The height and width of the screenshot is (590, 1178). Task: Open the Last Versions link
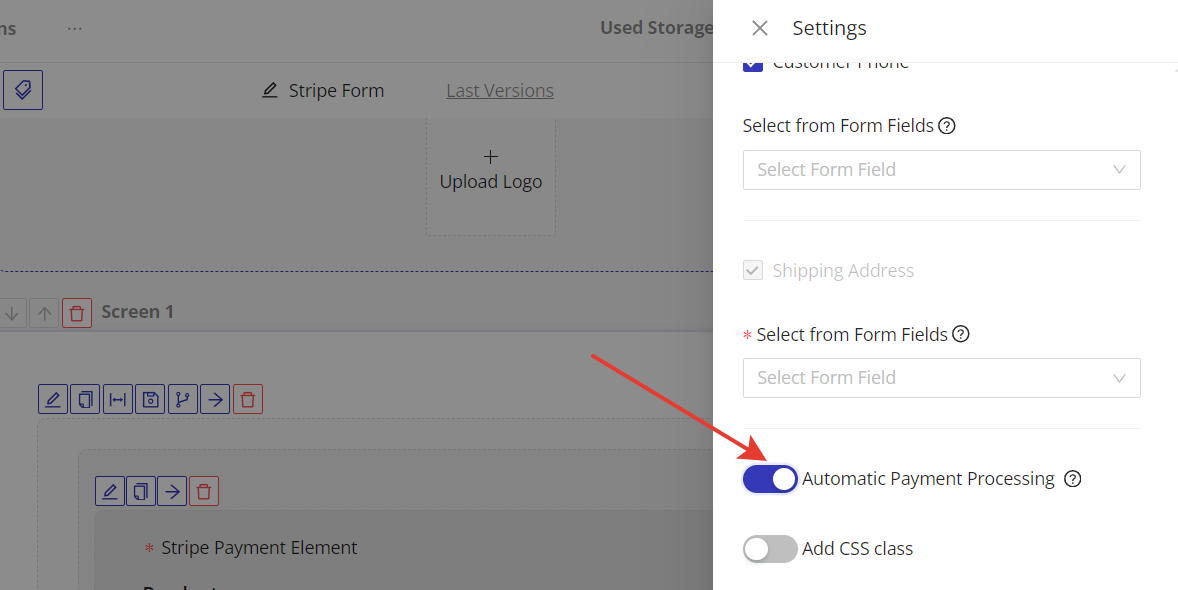click(x=500, y=91)
